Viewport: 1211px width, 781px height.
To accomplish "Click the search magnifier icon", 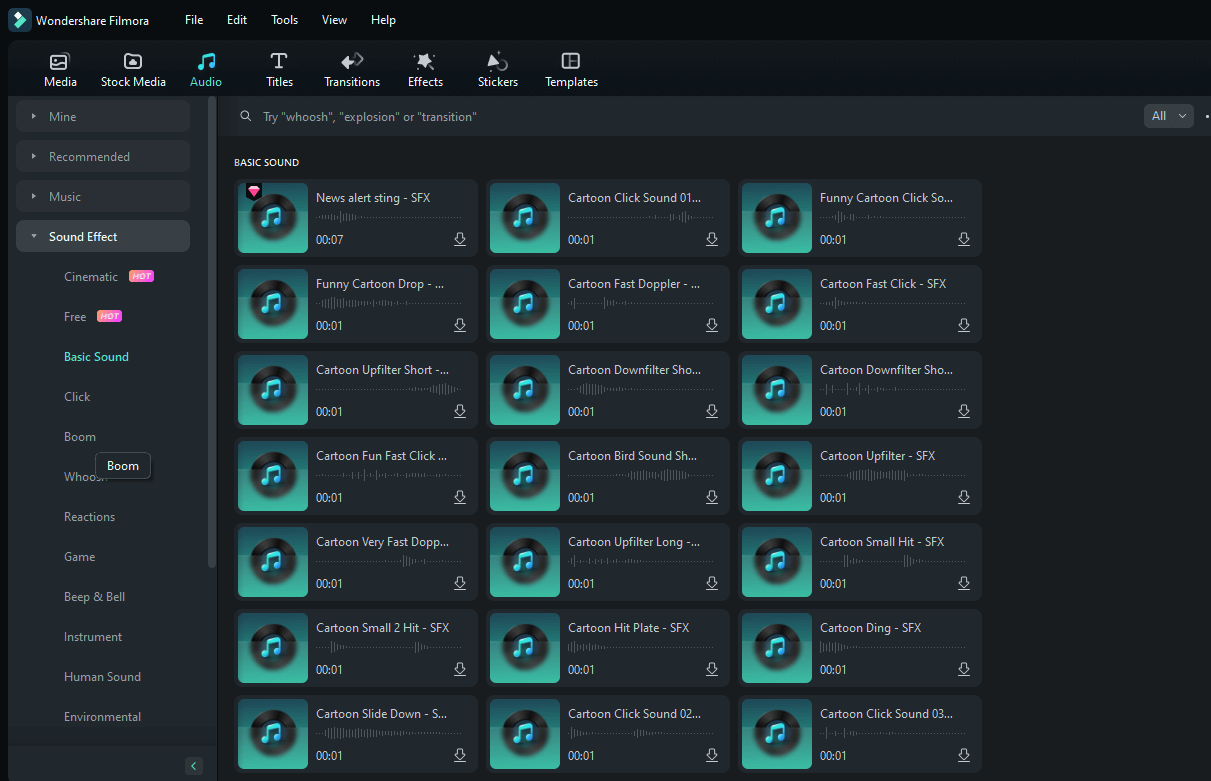I will point(245,115).
